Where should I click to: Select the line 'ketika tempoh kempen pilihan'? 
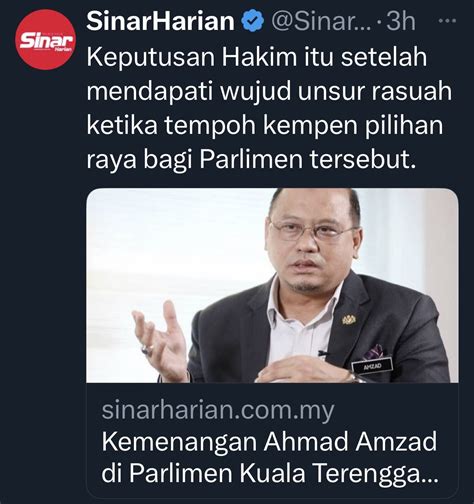(x=265, y=126)
